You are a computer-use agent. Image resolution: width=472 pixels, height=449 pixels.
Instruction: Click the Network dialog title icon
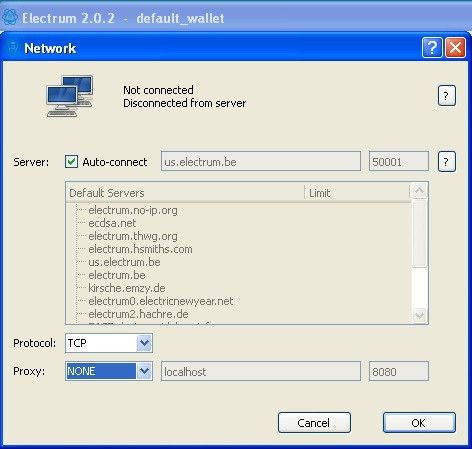pos(13,47)
